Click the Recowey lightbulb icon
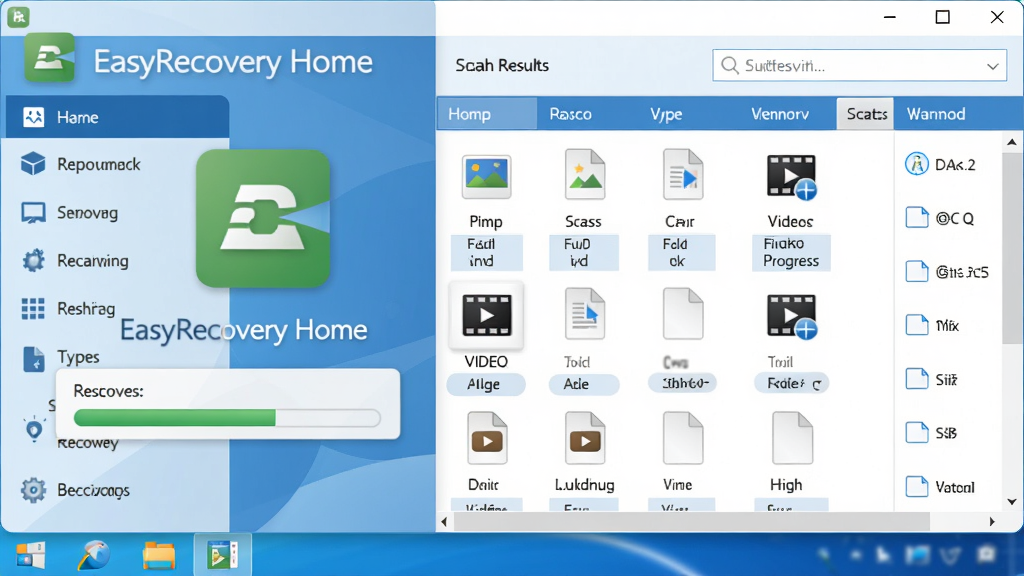Image resolution: width=1024 pixels, height=576 pixels. (x=34, y=429)
